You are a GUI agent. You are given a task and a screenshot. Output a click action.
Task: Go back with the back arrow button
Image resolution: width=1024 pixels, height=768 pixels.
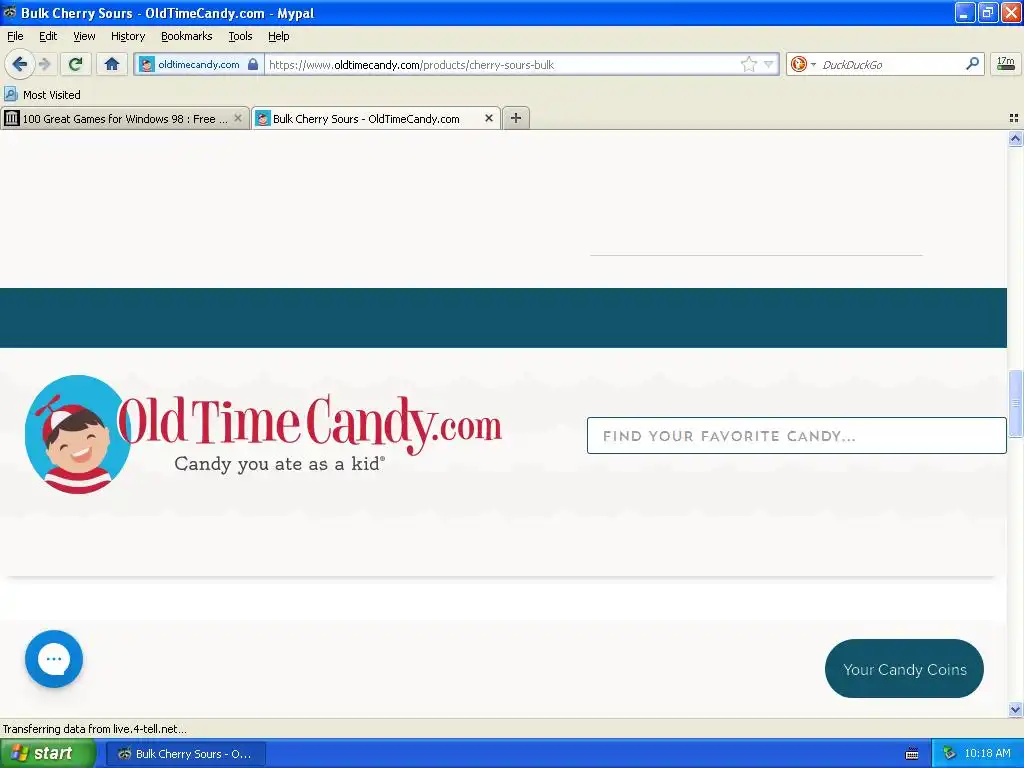pos(20,64)
